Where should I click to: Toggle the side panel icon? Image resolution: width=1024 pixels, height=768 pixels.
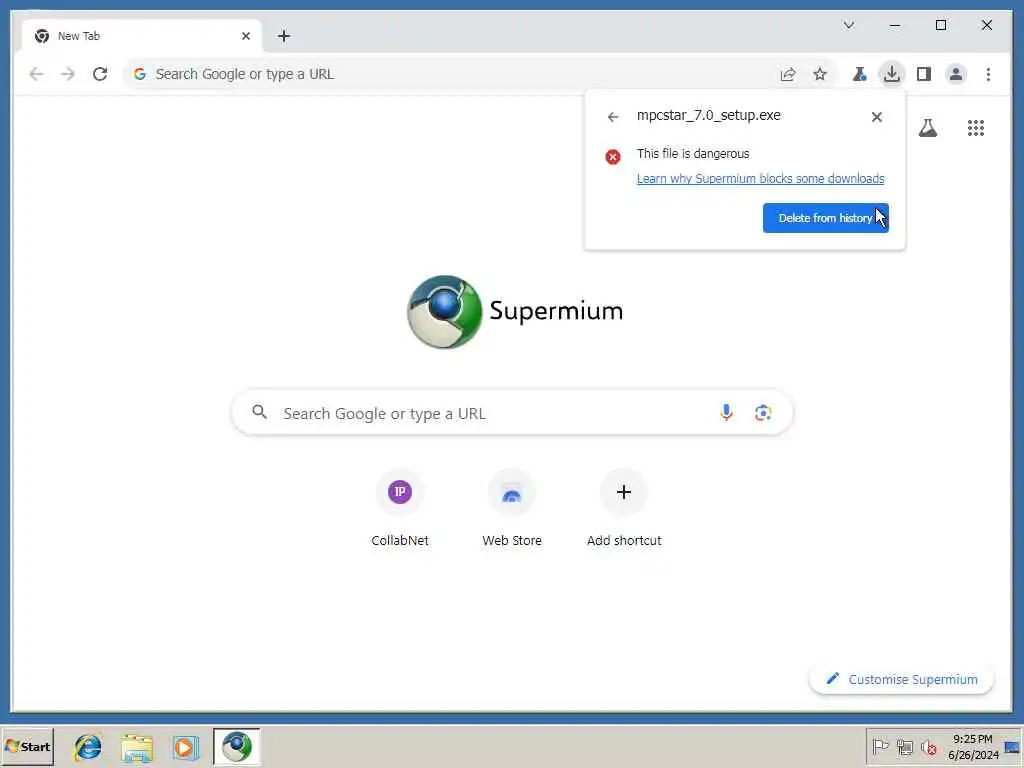click(923, 74)
